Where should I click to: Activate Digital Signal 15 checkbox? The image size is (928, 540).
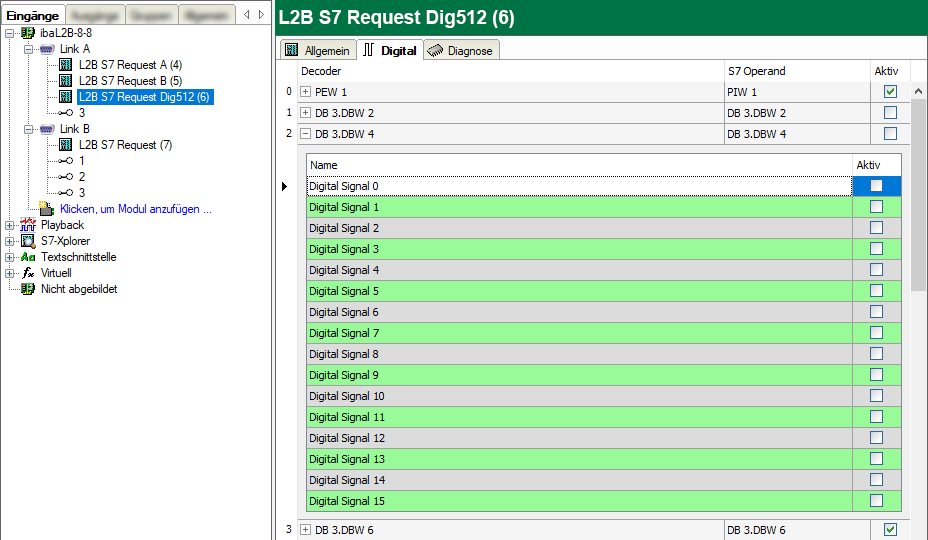point(877,501)
